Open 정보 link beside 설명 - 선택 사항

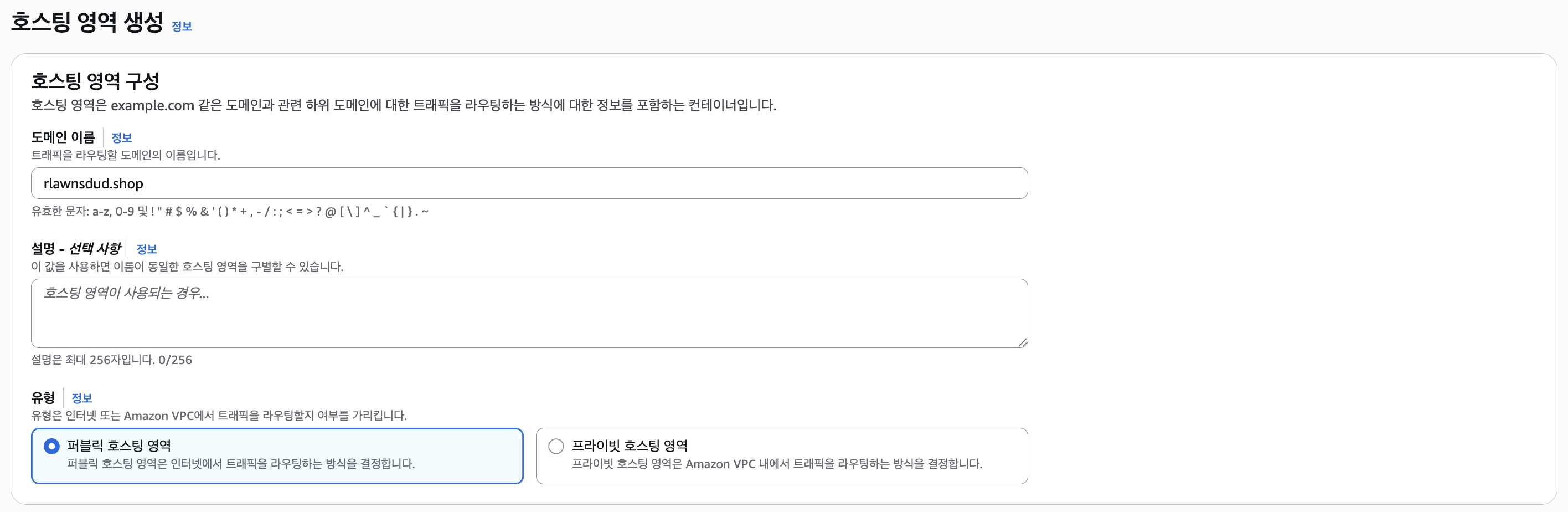(x=147, y=249)
